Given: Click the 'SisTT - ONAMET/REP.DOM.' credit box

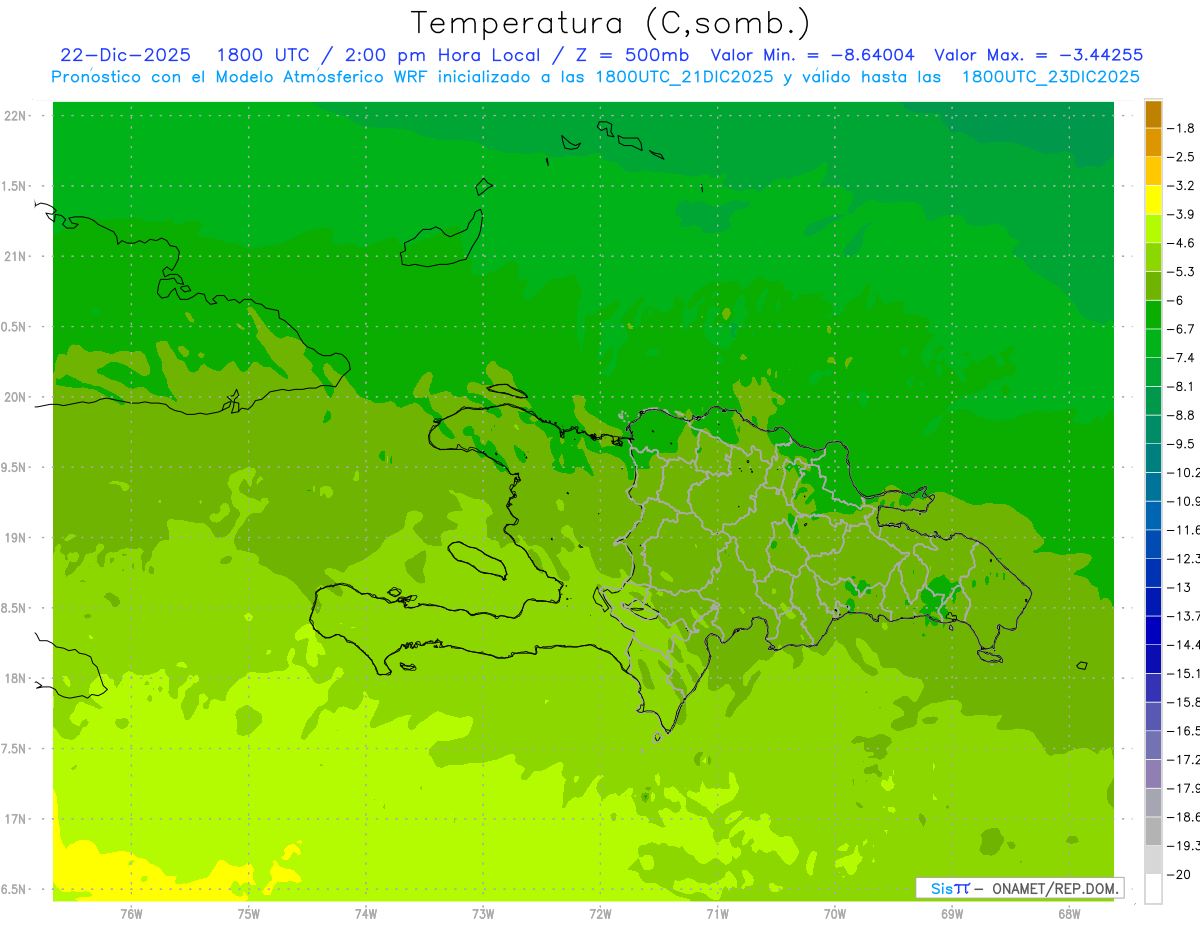Looking at the screenshot, I should coord(1019,888).
